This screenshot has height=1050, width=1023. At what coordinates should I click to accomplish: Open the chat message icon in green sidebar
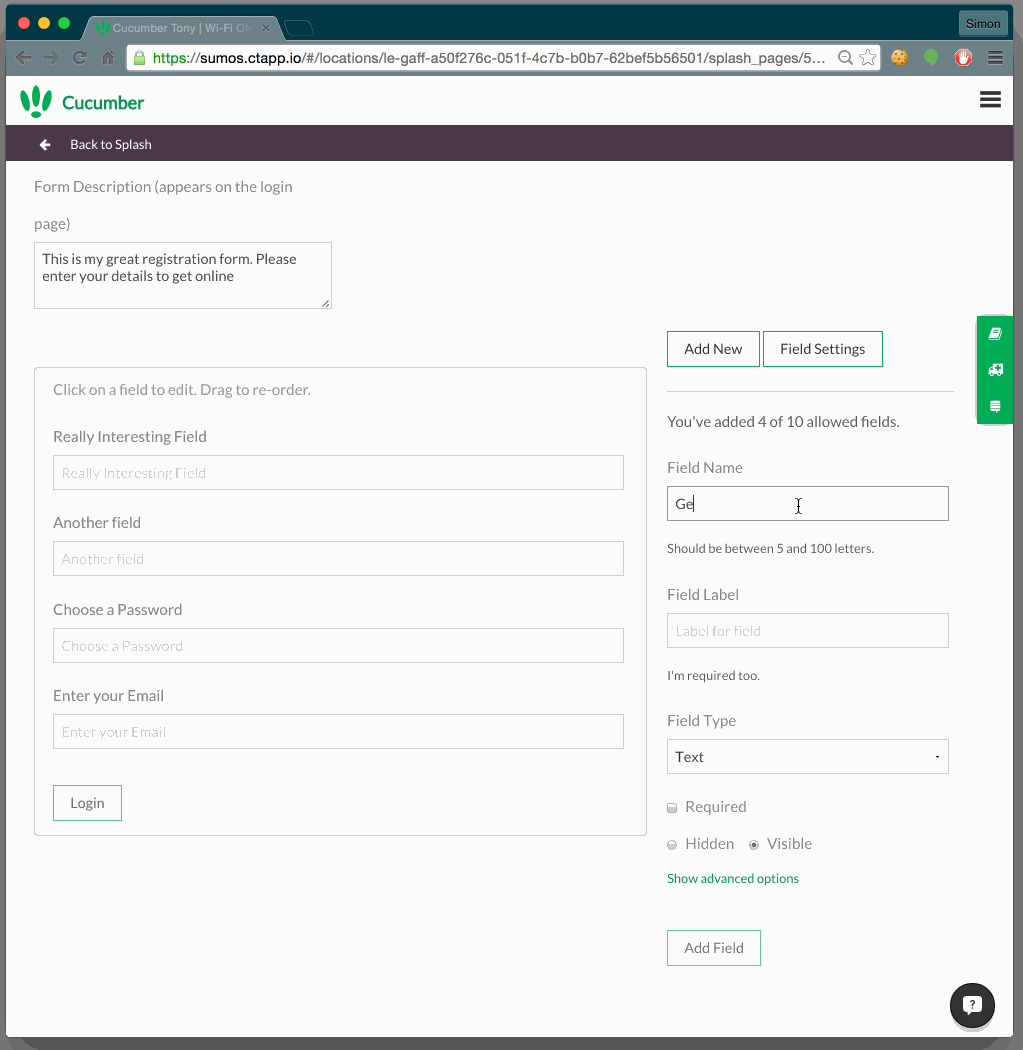(x=994, y=406)
